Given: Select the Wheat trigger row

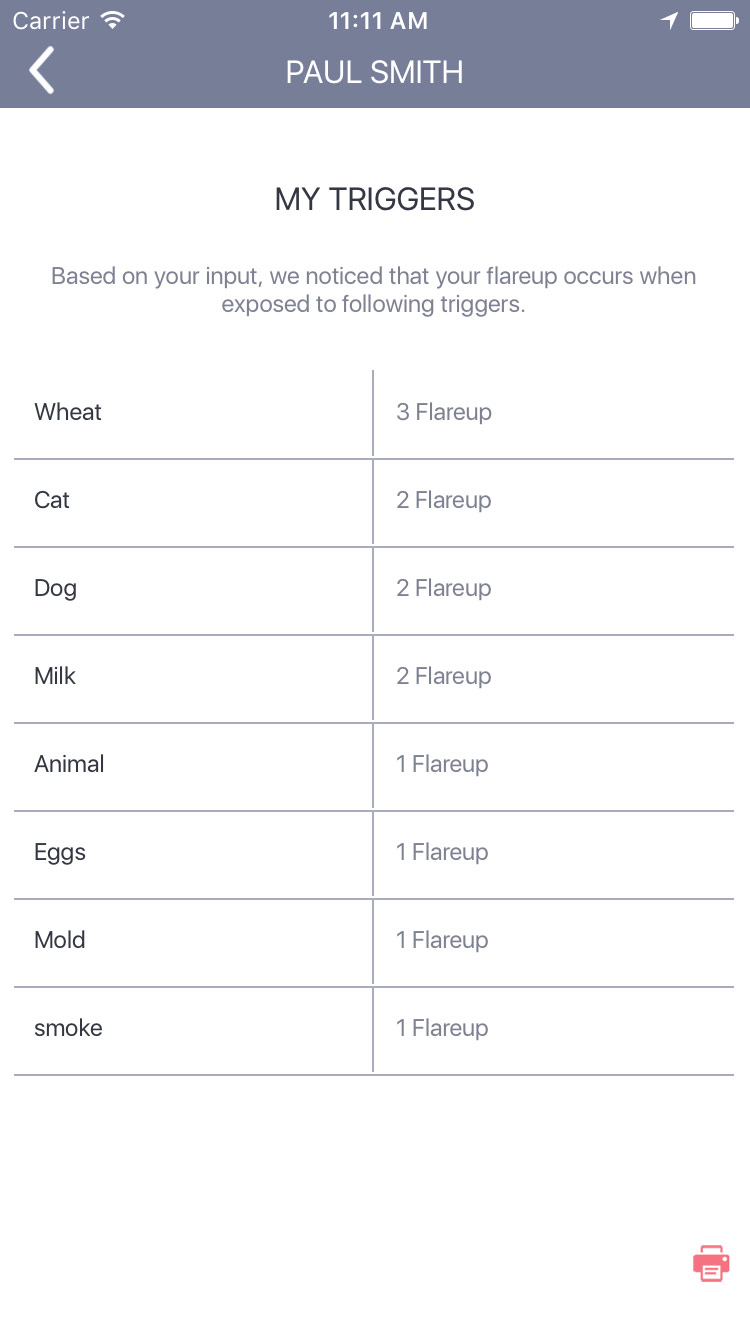Looking at the screenshot, I should 374,414.
